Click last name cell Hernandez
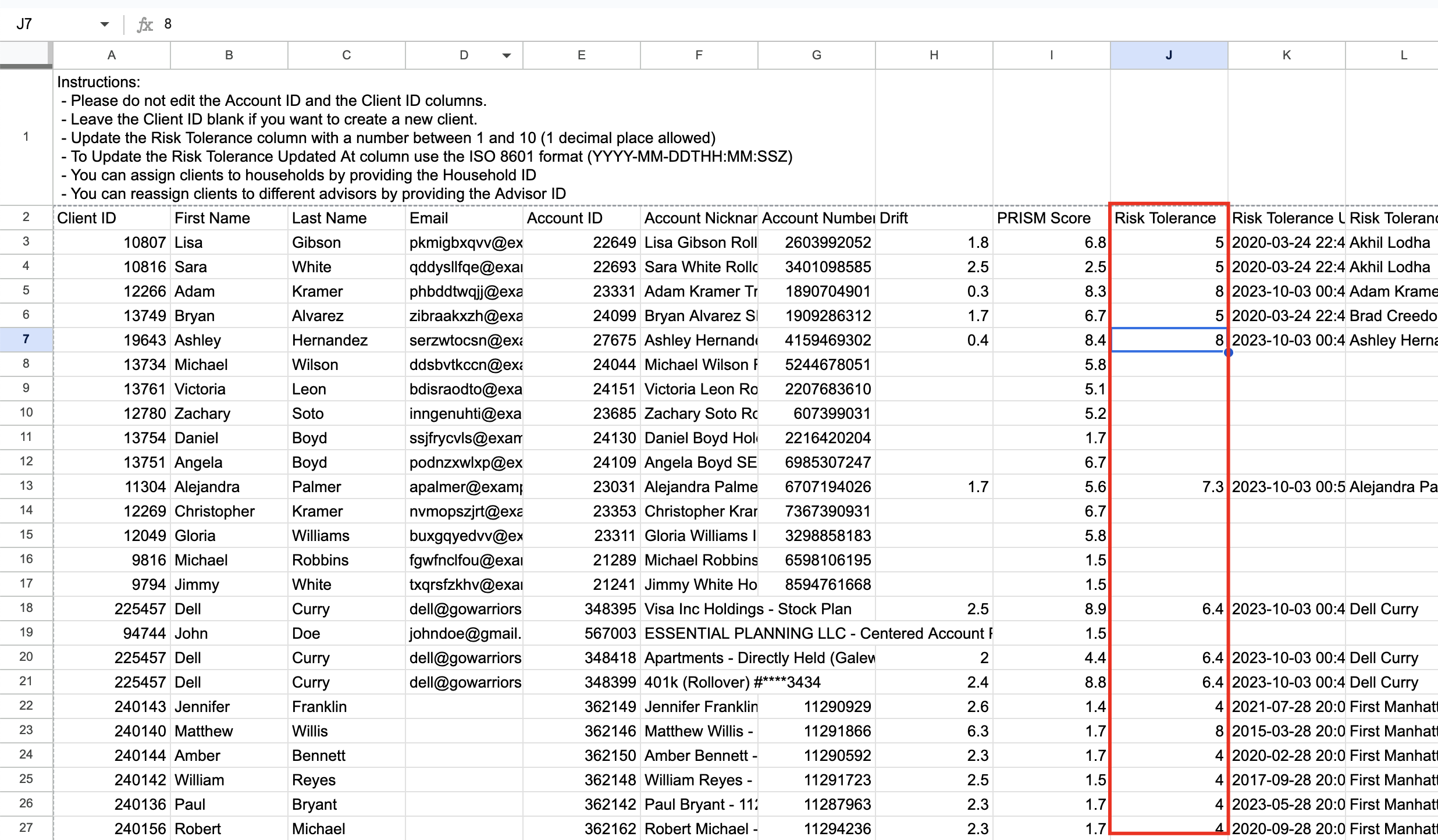 [347, 340]
